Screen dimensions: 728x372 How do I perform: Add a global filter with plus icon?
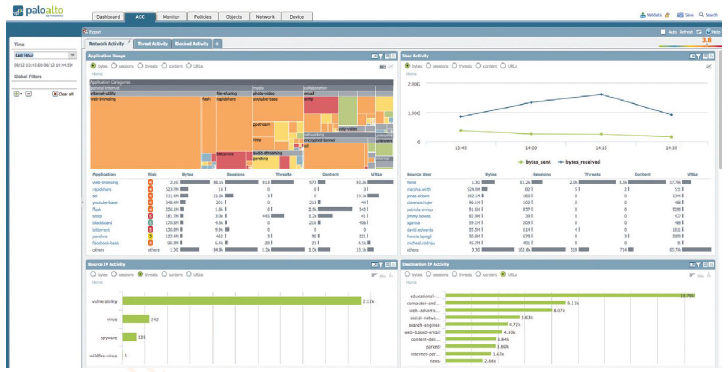(16, 94)
